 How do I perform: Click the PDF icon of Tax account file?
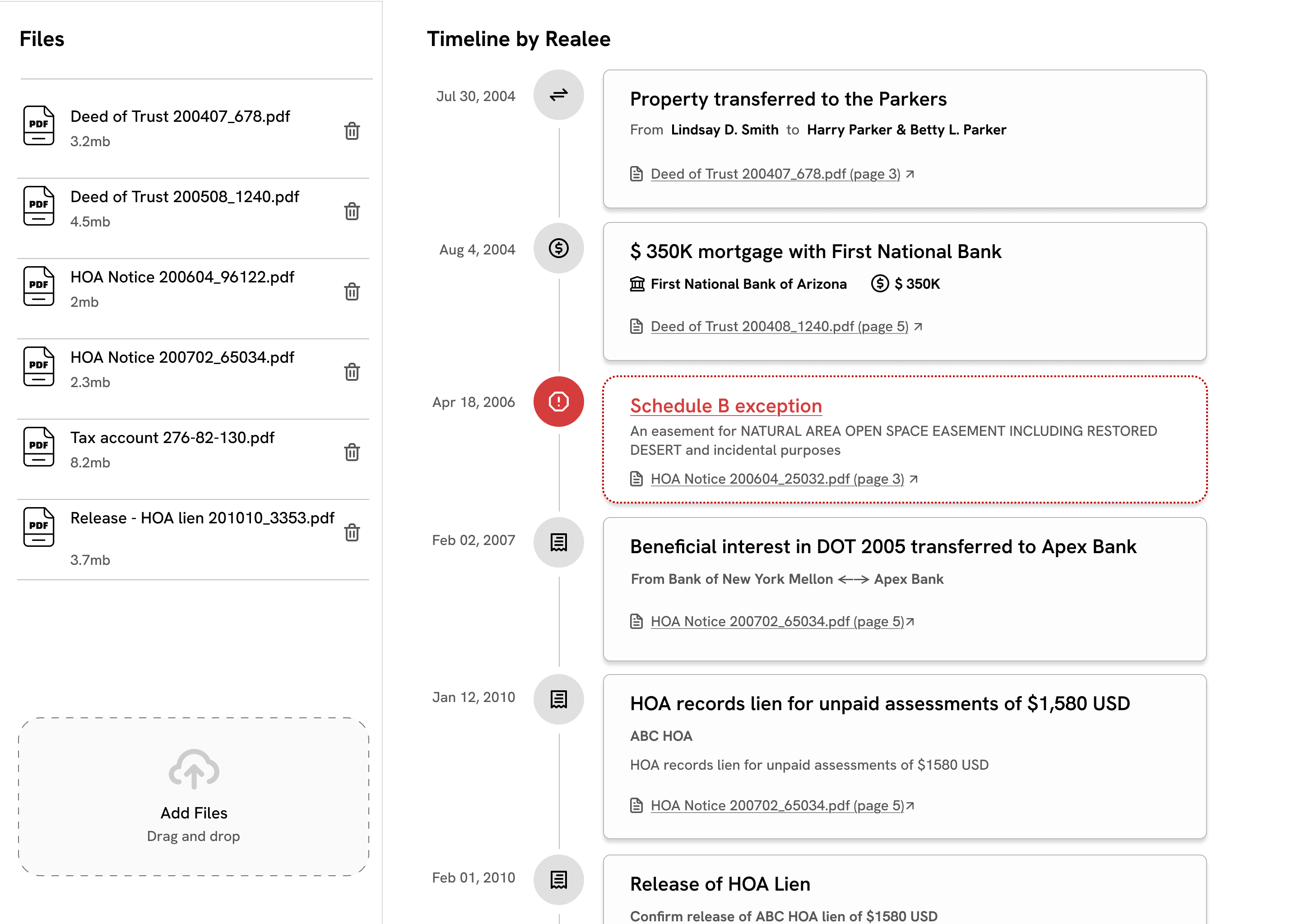point(39,447)
